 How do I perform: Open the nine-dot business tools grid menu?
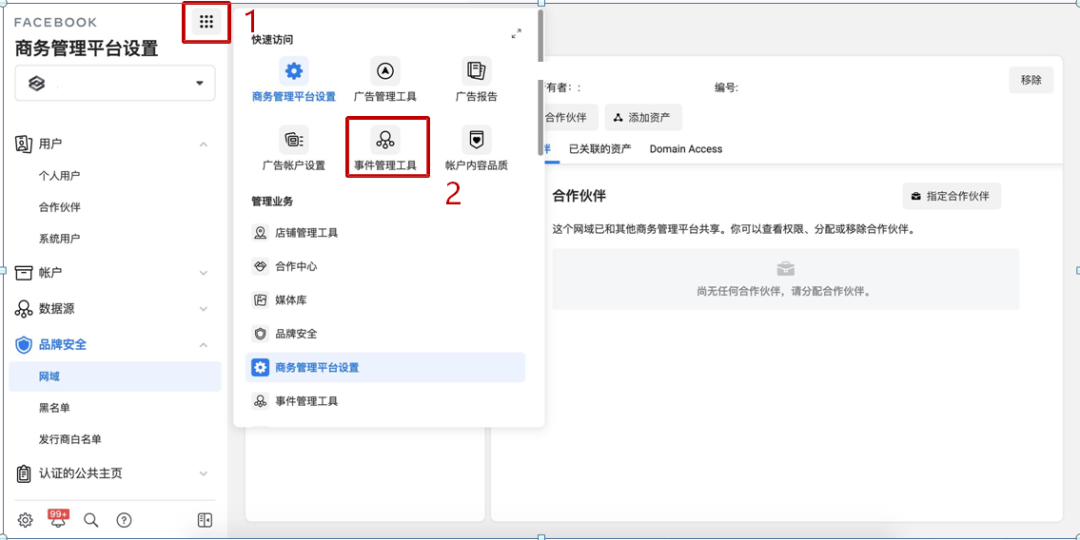(206, 22)
